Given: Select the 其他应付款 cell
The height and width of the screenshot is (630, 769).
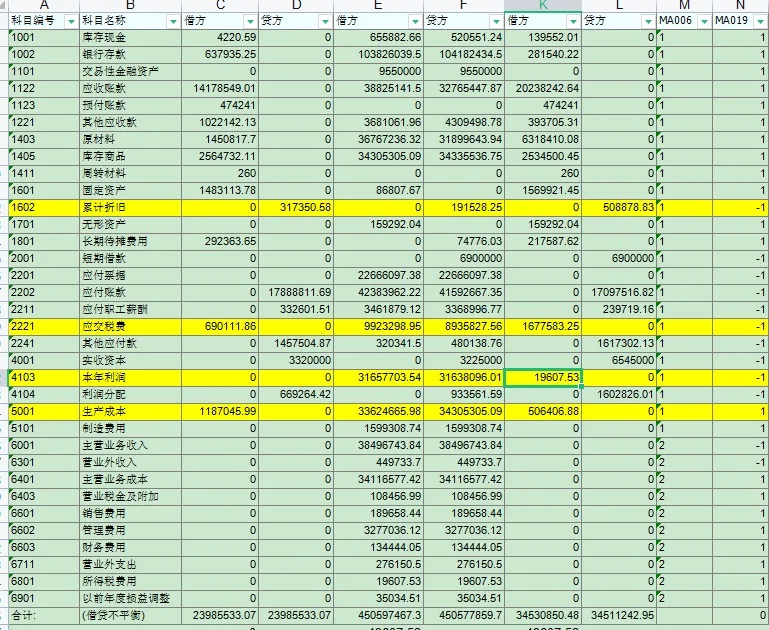Looking at the screenshot, I should [130, 343].
